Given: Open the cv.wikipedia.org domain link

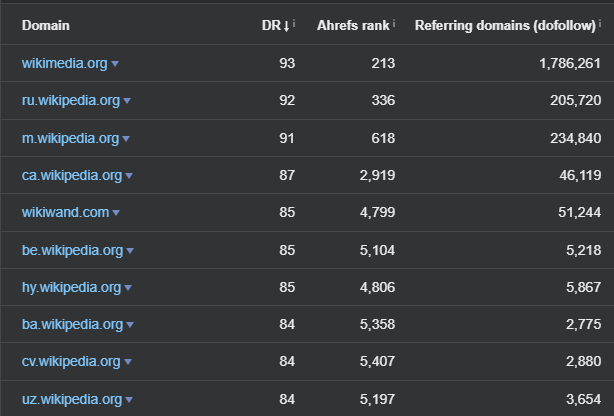Looking at the screenshot, I should tap(71, 361).
